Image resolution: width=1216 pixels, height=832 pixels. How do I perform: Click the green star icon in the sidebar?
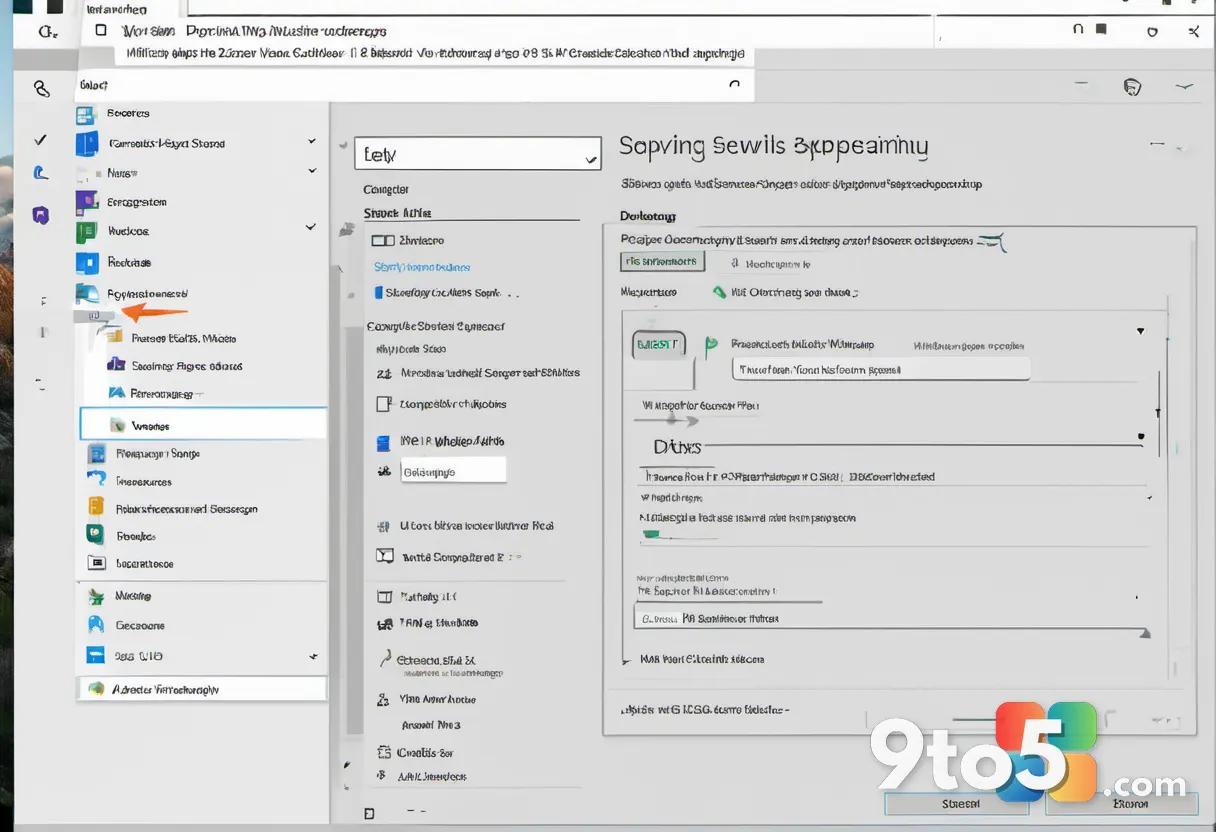click(96, 596)
